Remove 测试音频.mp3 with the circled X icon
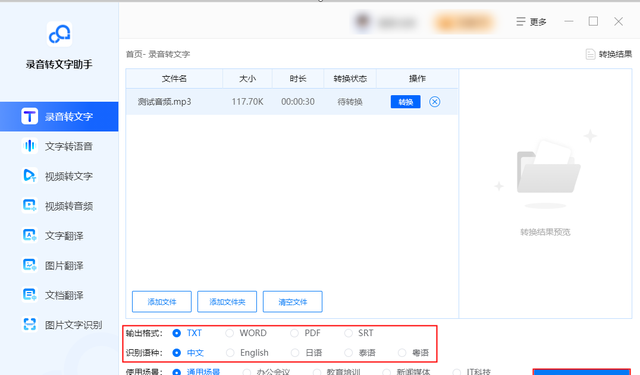 point(435,102)
